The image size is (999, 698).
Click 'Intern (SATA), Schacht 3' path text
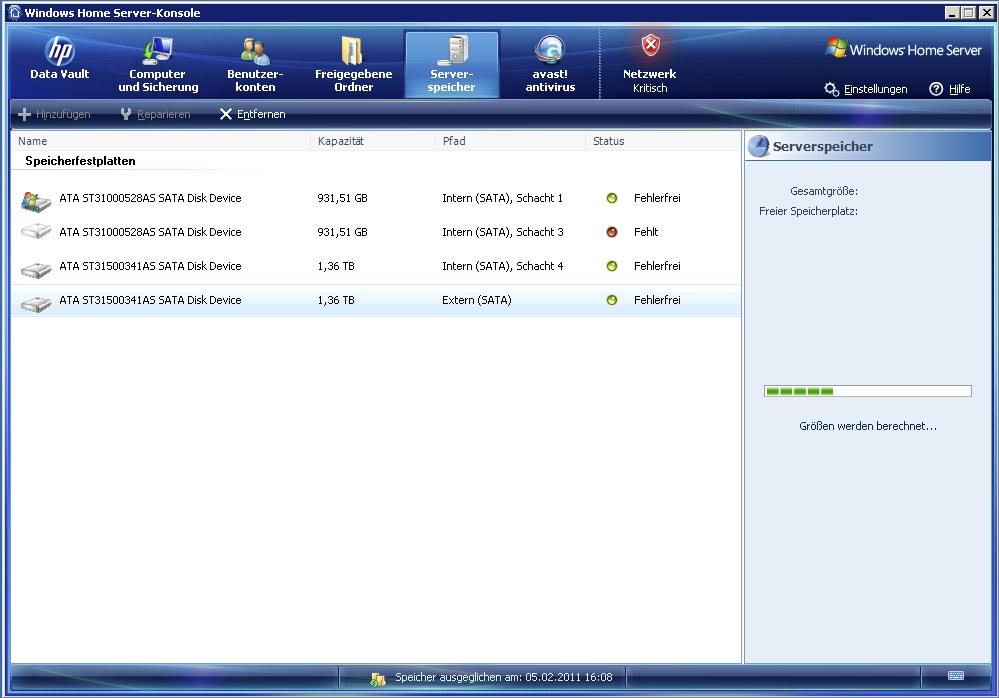(503, 232)
